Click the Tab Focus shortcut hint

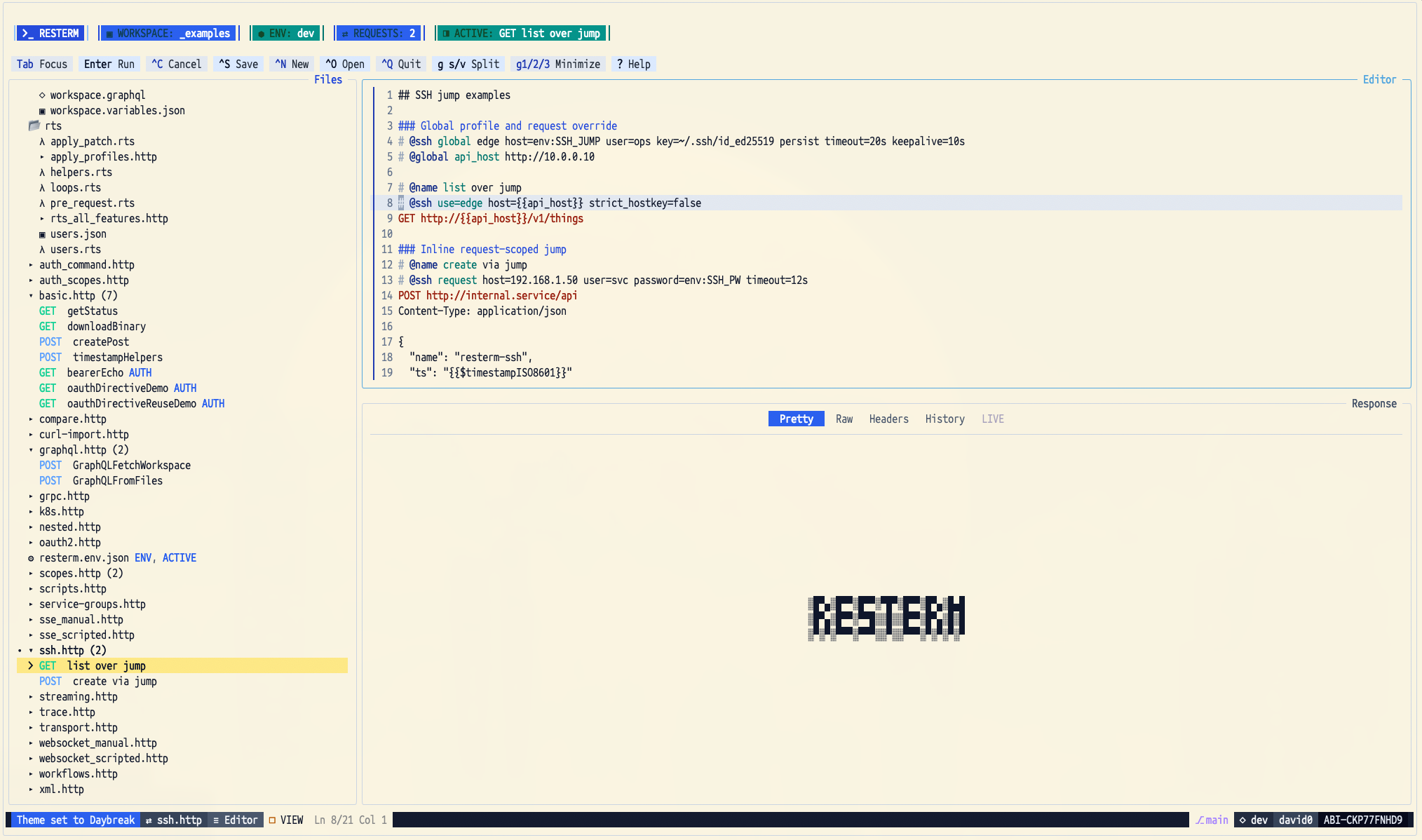[x=42, y=64]
